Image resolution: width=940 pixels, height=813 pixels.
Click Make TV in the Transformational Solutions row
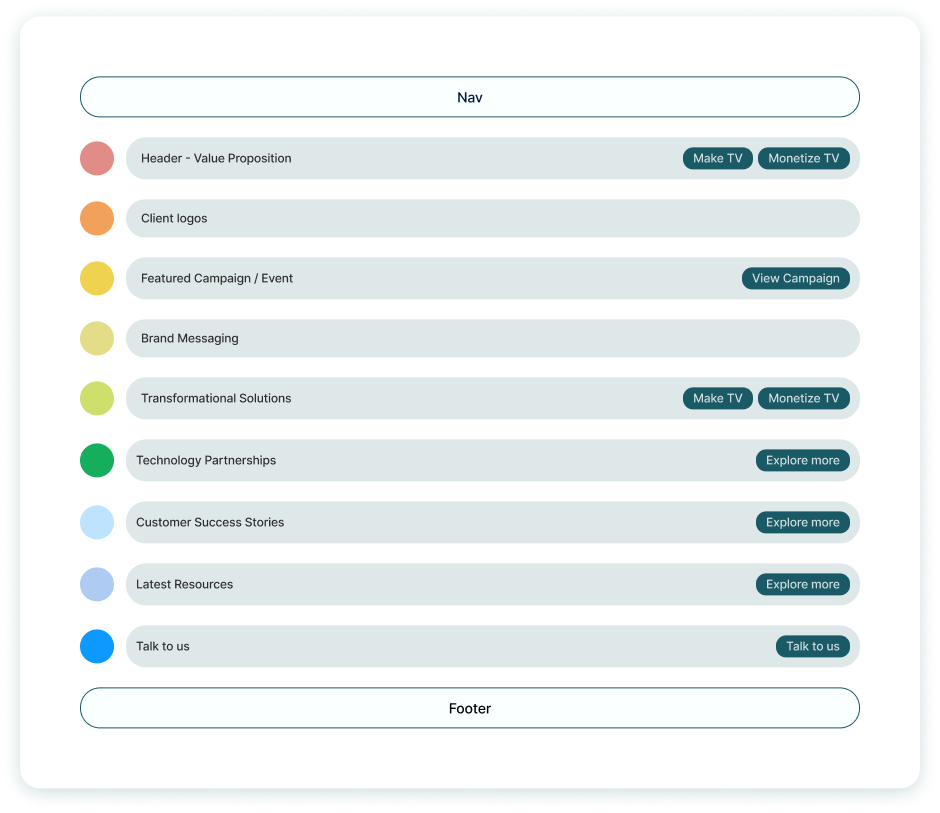pyautogui.click(x=717, y=398)
